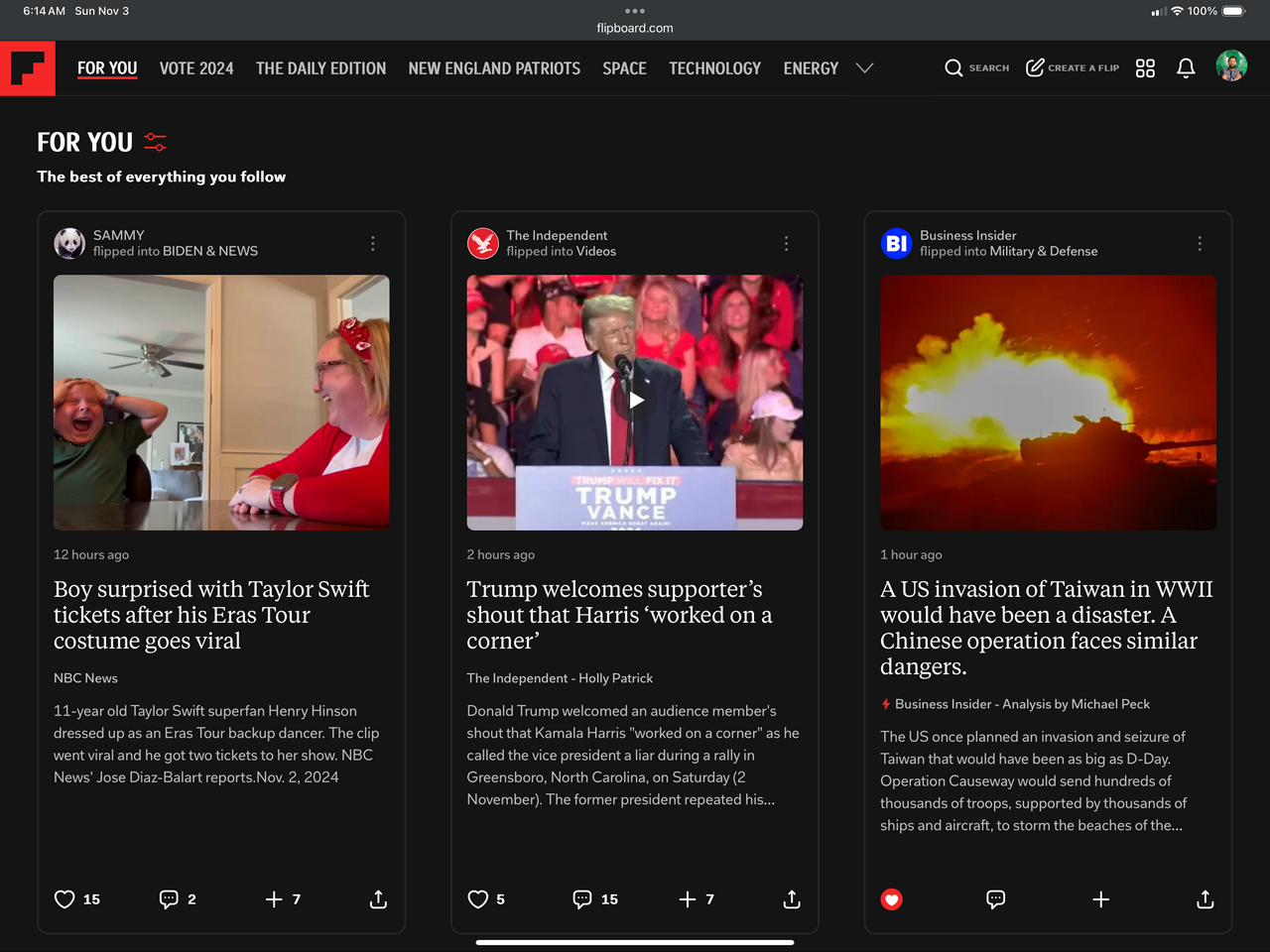Open THE DAILY EDITION tab
This screenshot has width=1270, height=952.
click(320, 68)
